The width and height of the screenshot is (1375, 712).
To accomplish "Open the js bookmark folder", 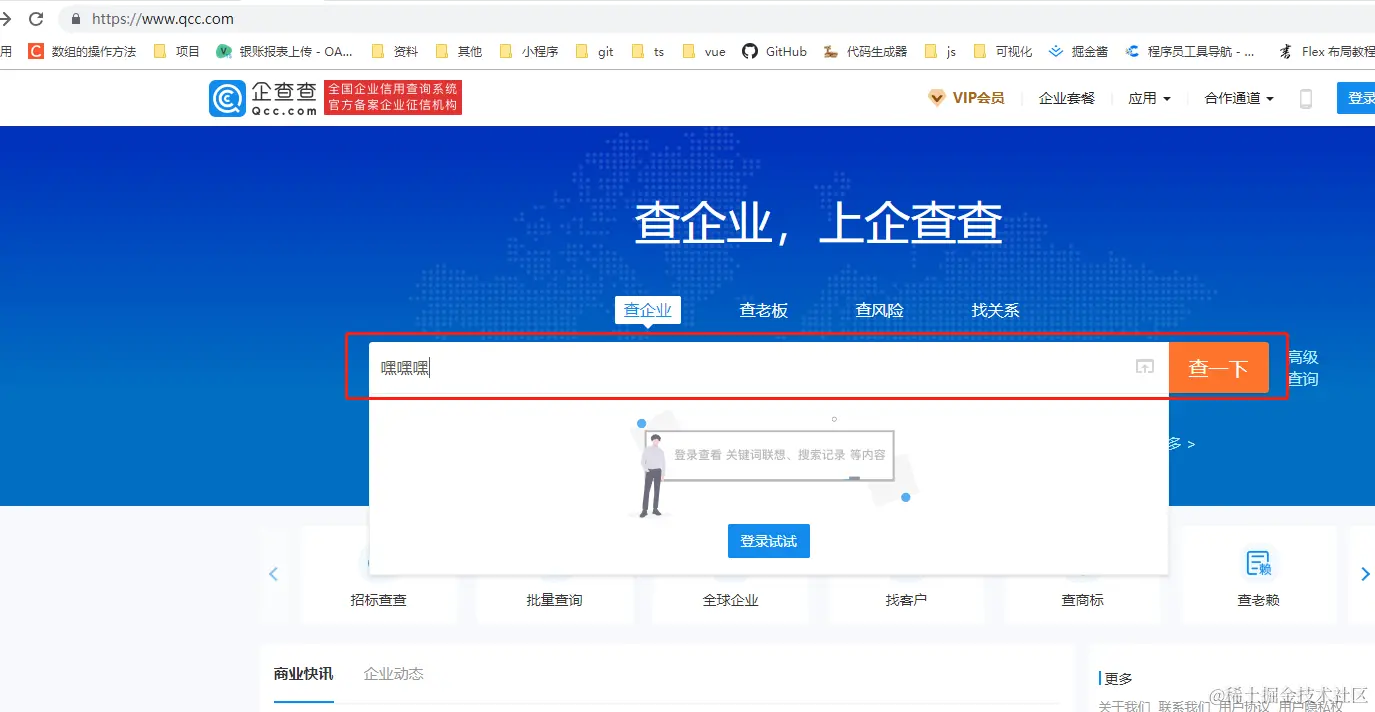I will [941, 51].
